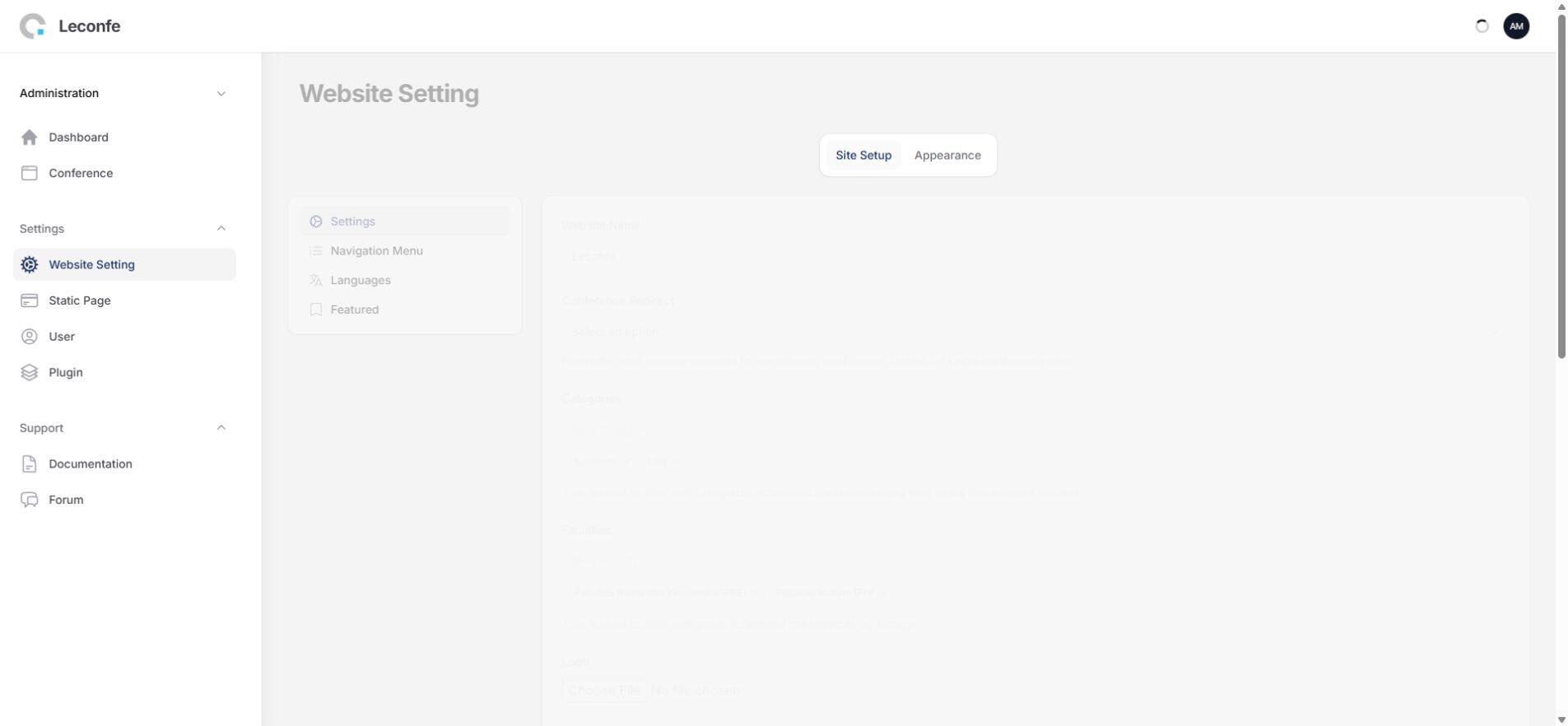Focus the Categories input field

point(1035,430)
